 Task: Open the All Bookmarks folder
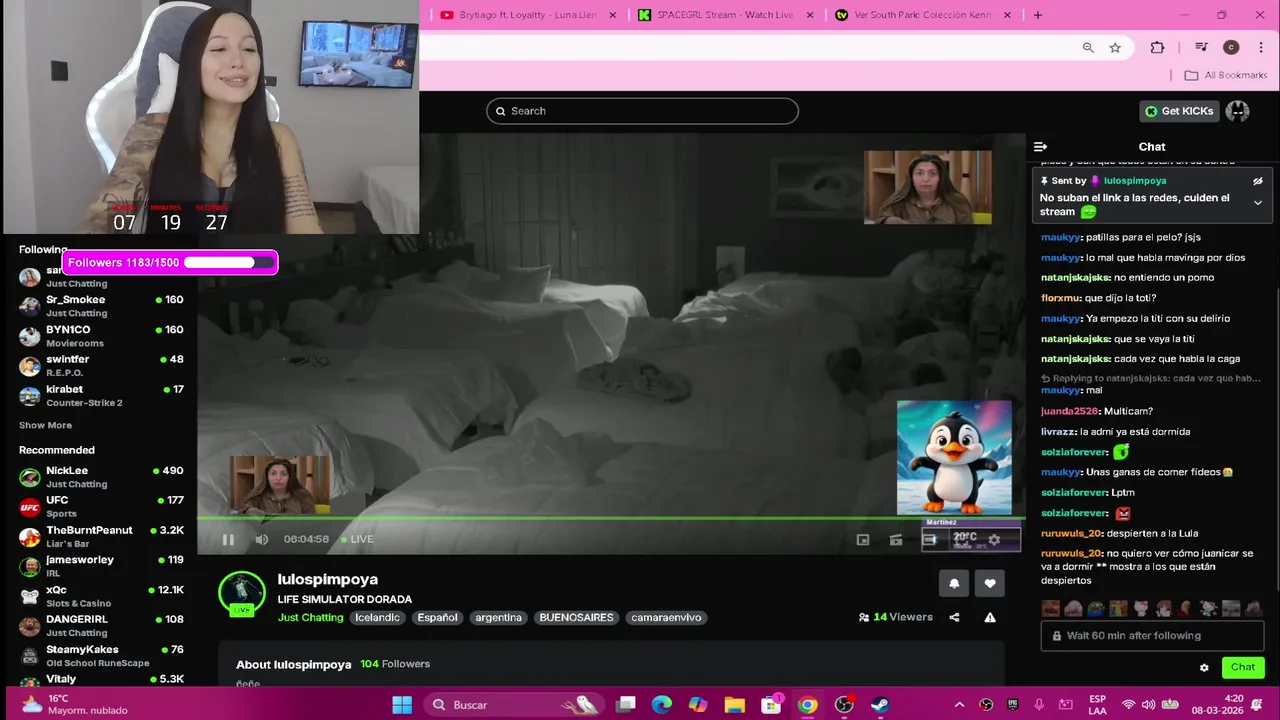tap(1225, 75)
